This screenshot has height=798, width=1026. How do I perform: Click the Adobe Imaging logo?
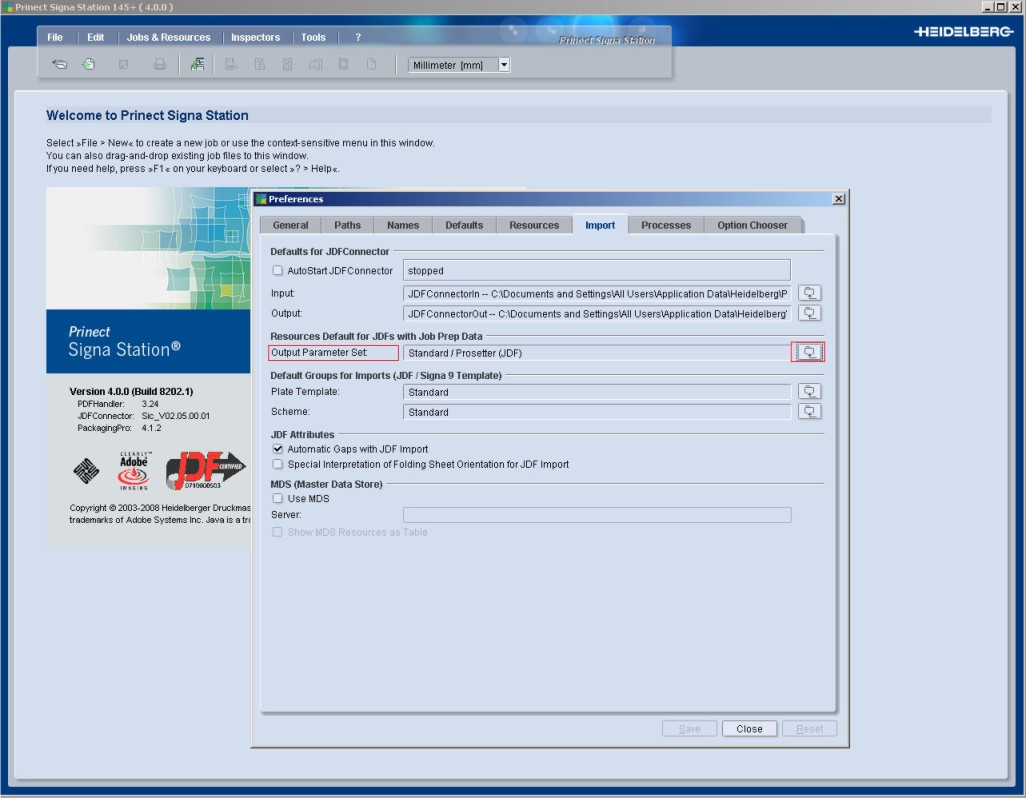[x=133, y=470]
